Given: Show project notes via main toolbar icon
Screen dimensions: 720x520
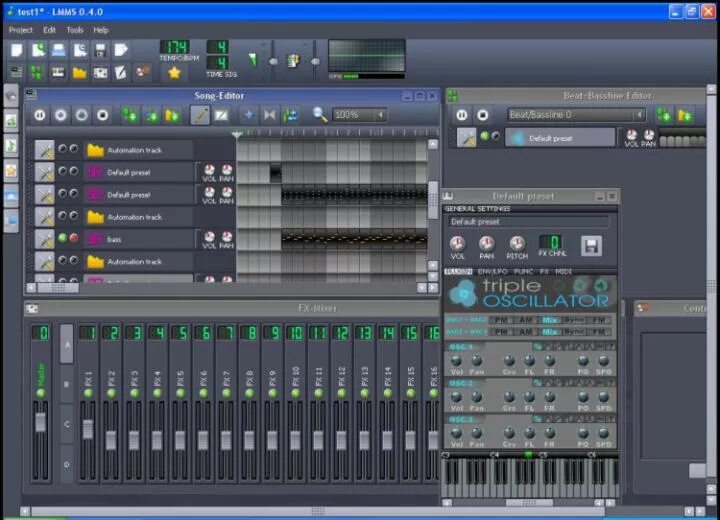Looking at the screenshot, I should (x=121, y=72).
